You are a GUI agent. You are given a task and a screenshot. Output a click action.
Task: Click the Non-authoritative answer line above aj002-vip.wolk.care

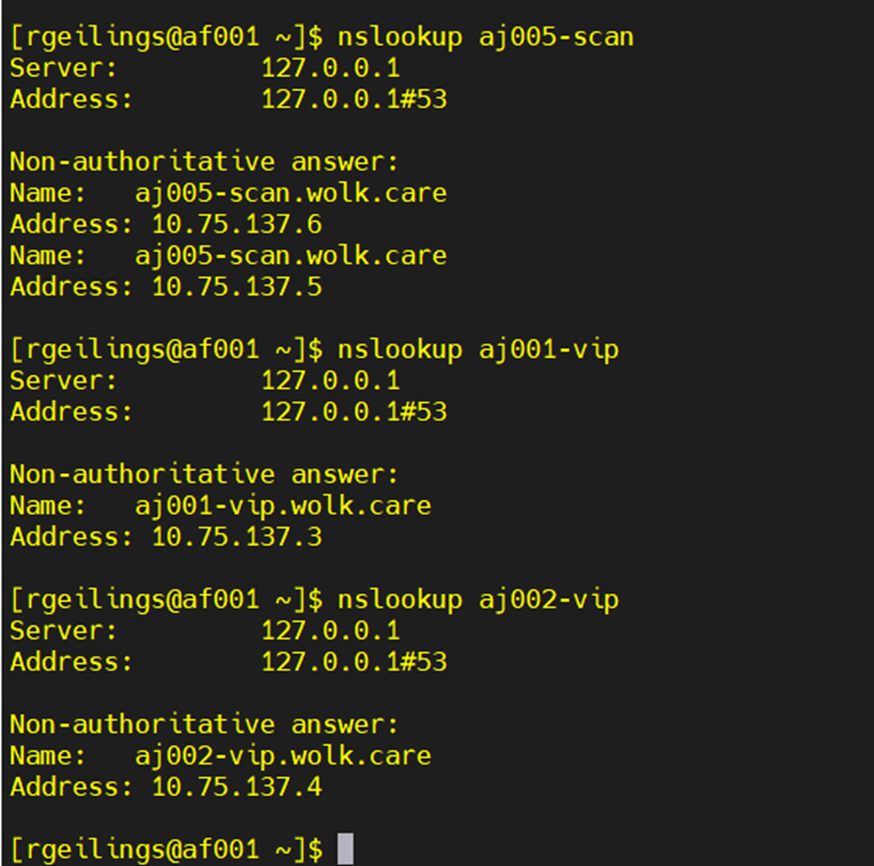pos(204,723)
